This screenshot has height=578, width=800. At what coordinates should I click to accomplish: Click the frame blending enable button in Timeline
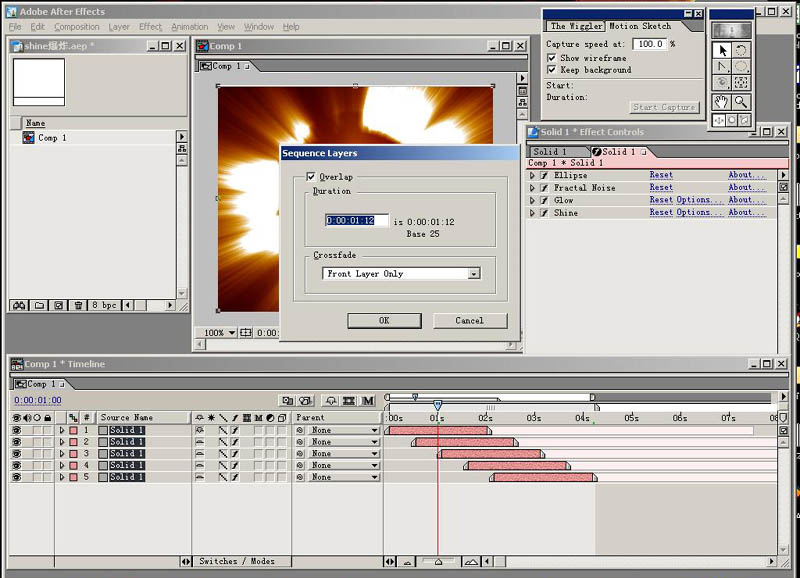tap(349, 400)
